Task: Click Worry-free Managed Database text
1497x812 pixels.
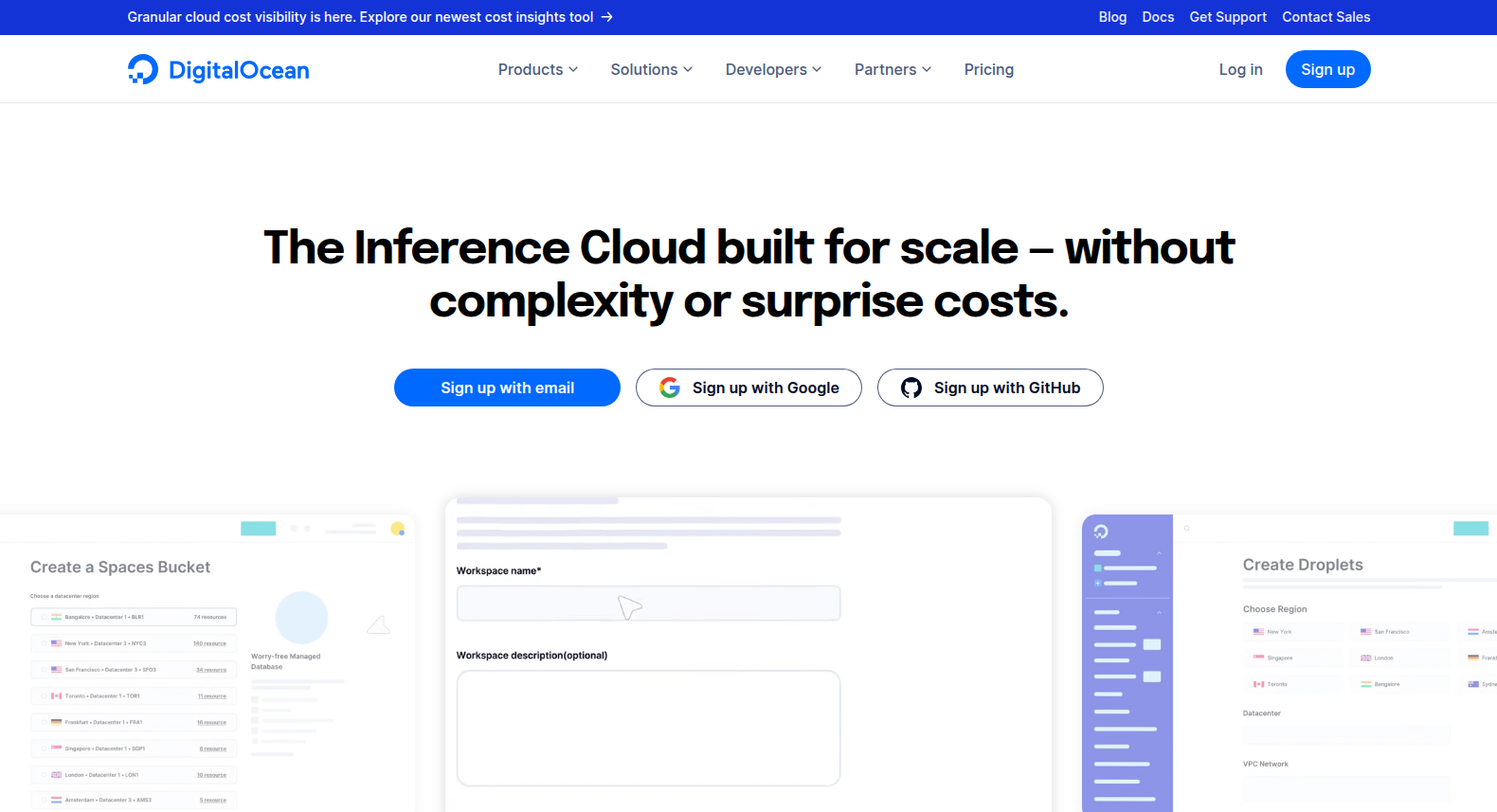Action: pyautogui.click(x=286, y=661)
